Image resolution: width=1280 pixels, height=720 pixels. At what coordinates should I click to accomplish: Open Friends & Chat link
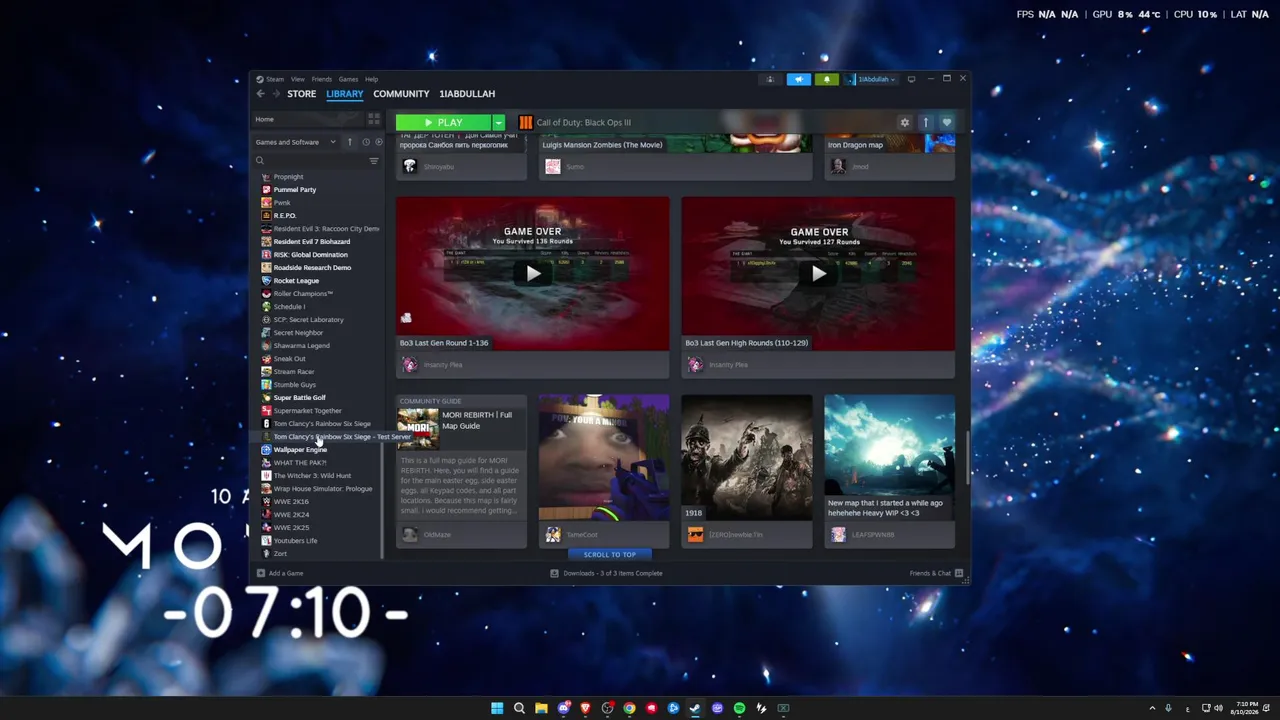coord(930,573)
